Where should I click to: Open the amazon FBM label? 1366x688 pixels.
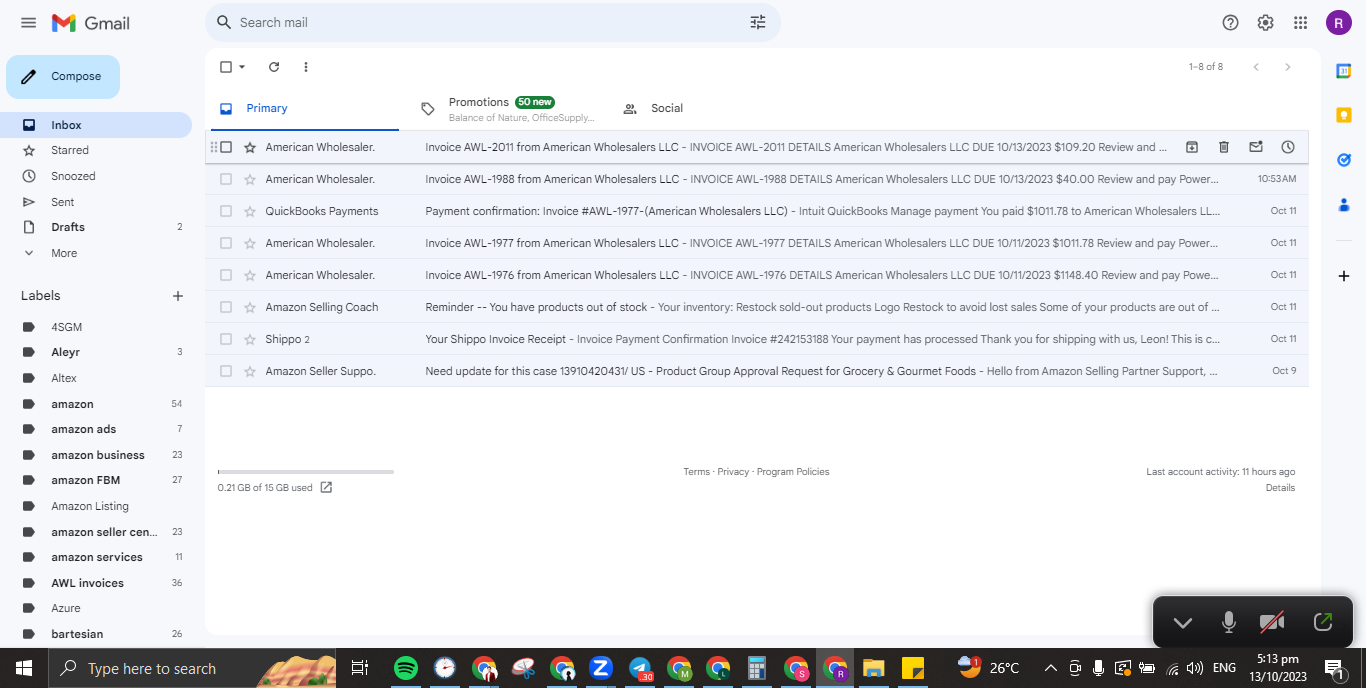[86, 480]
